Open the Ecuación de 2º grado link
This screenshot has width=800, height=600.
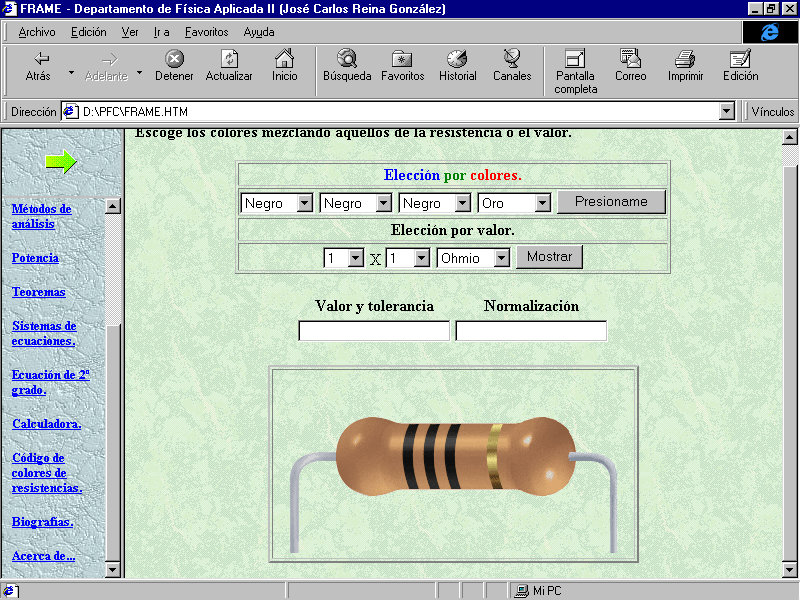pos(51,383)
